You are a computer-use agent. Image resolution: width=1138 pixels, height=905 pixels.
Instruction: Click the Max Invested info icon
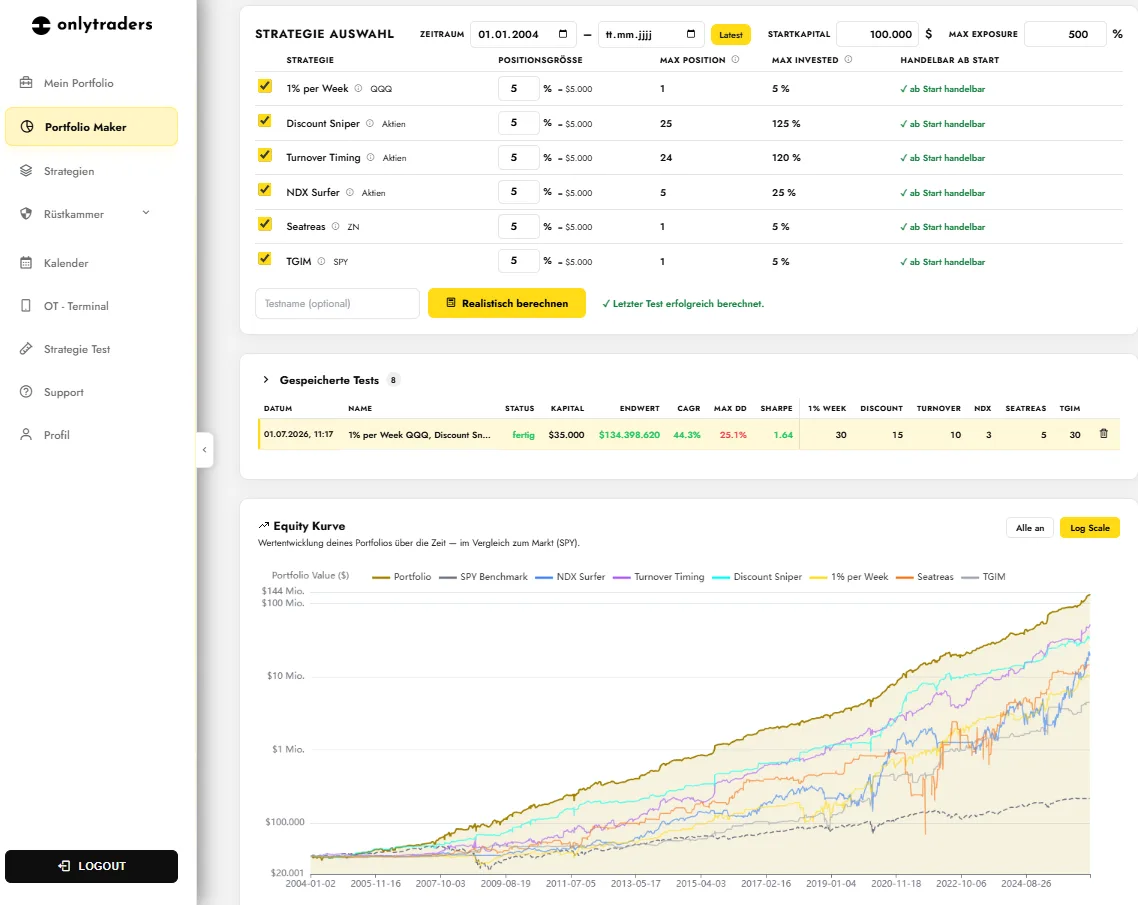[848, 60]
